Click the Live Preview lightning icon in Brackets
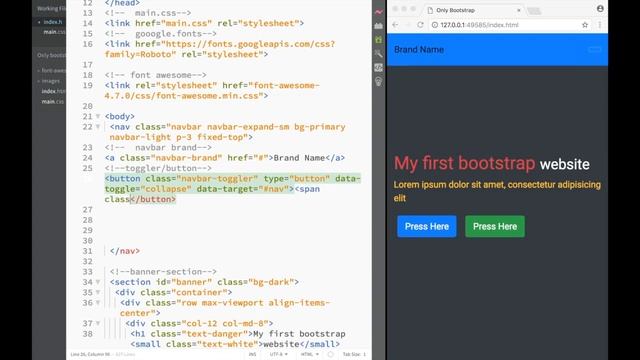640x360 pixels. [379, 12]
